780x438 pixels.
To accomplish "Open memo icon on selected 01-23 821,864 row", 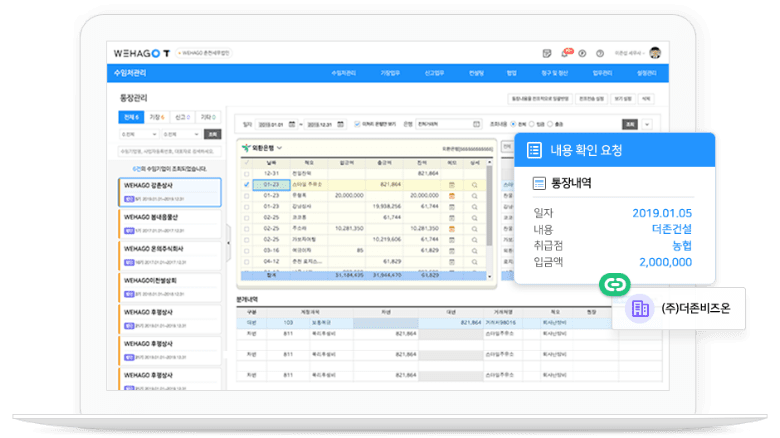I will [452, 185].
